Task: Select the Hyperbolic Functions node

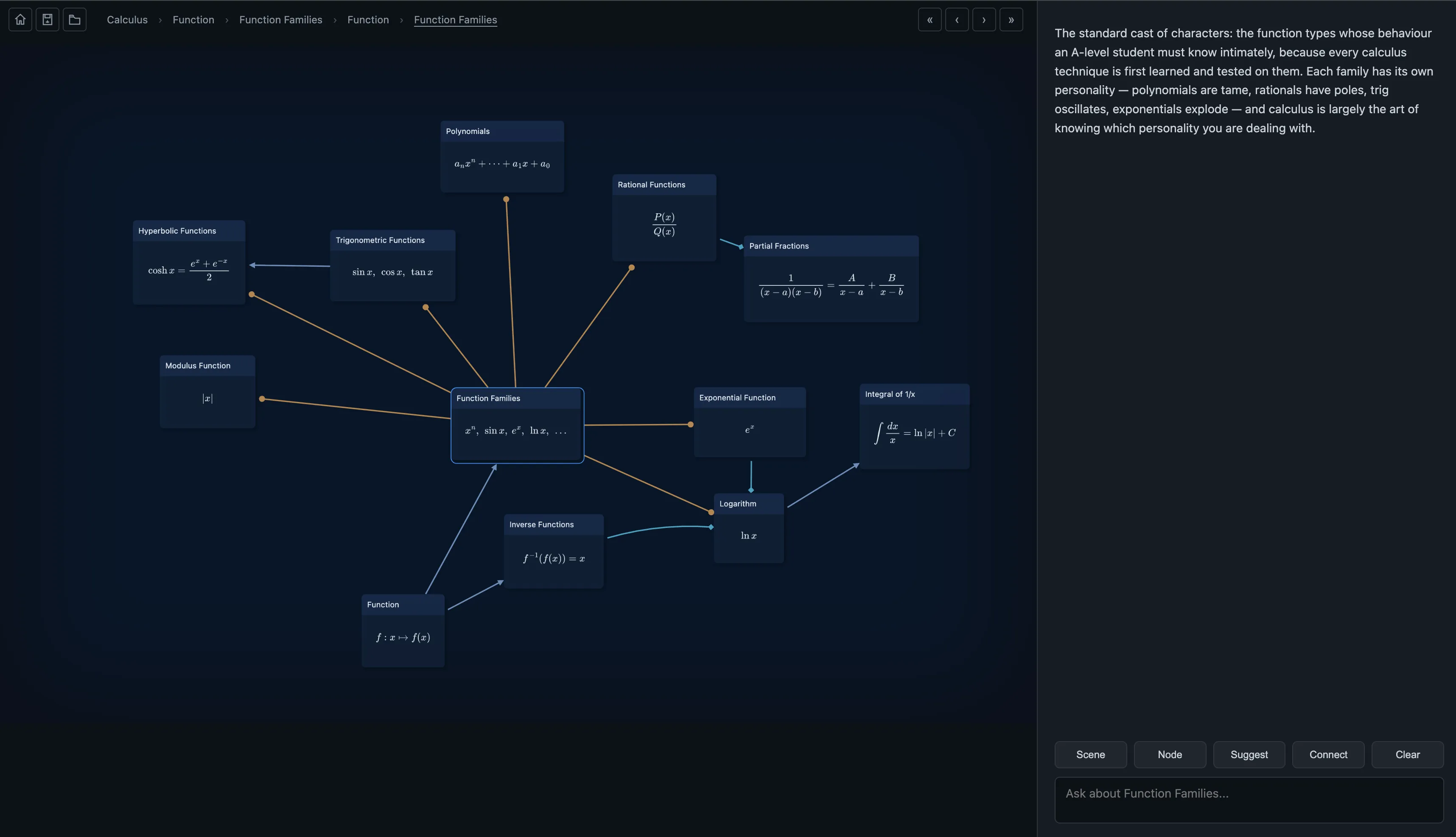Action: tap(189, 262)
